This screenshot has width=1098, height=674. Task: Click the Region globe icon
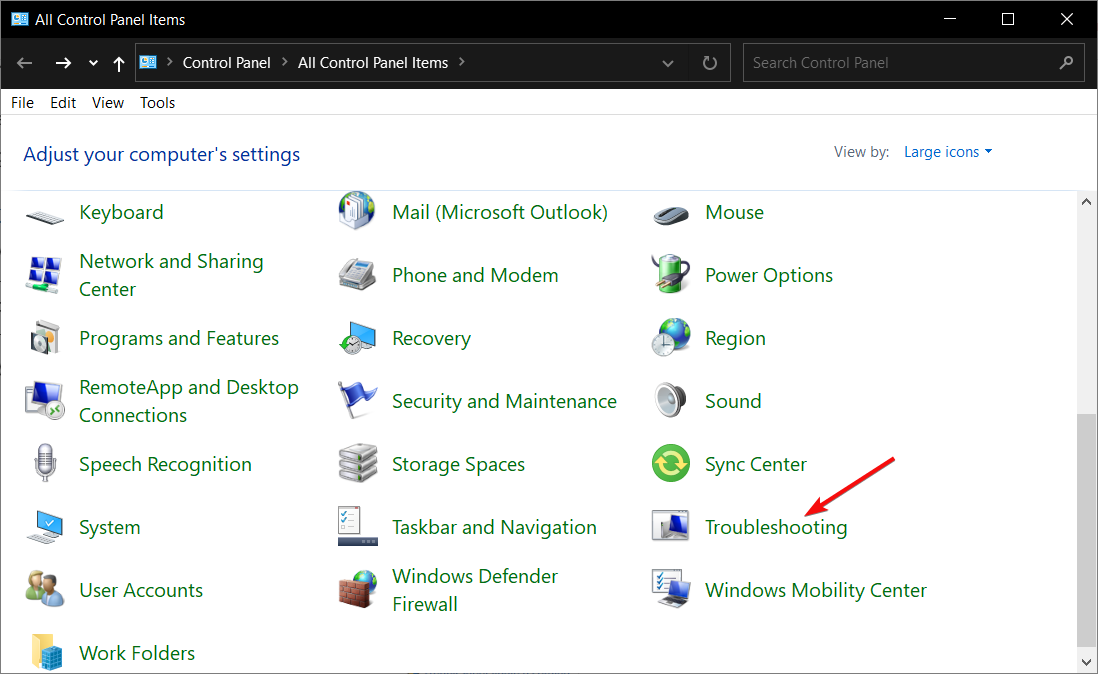[671, 337]
